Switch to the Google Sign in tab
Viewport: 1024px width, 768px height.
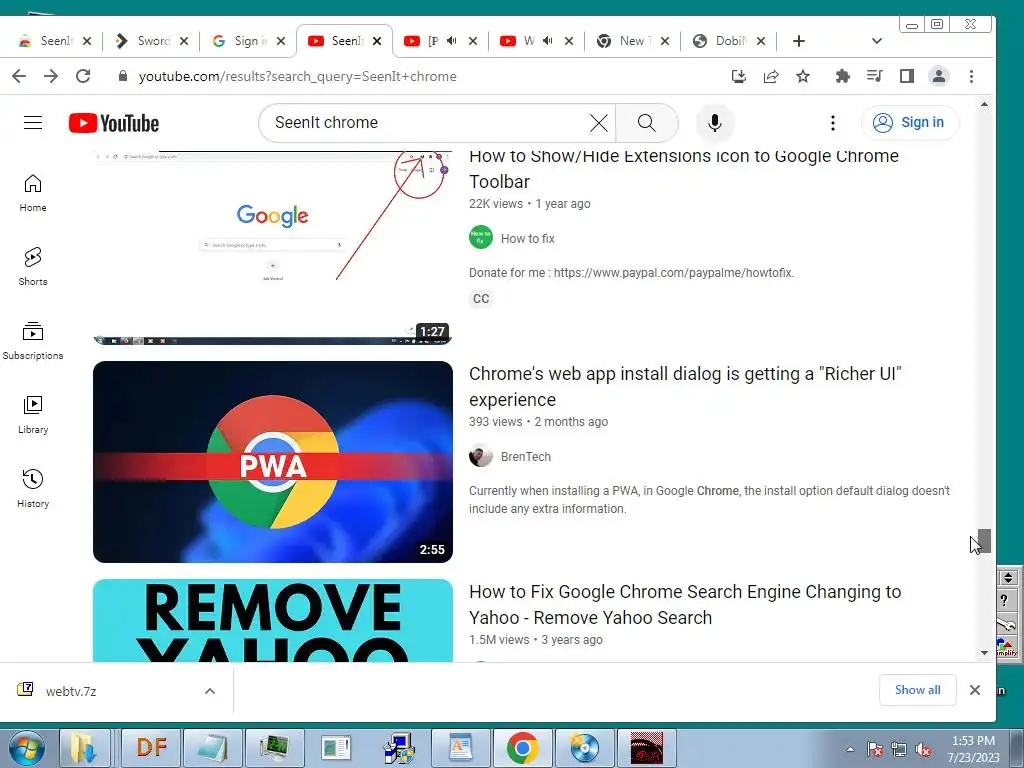click(248, 41)
